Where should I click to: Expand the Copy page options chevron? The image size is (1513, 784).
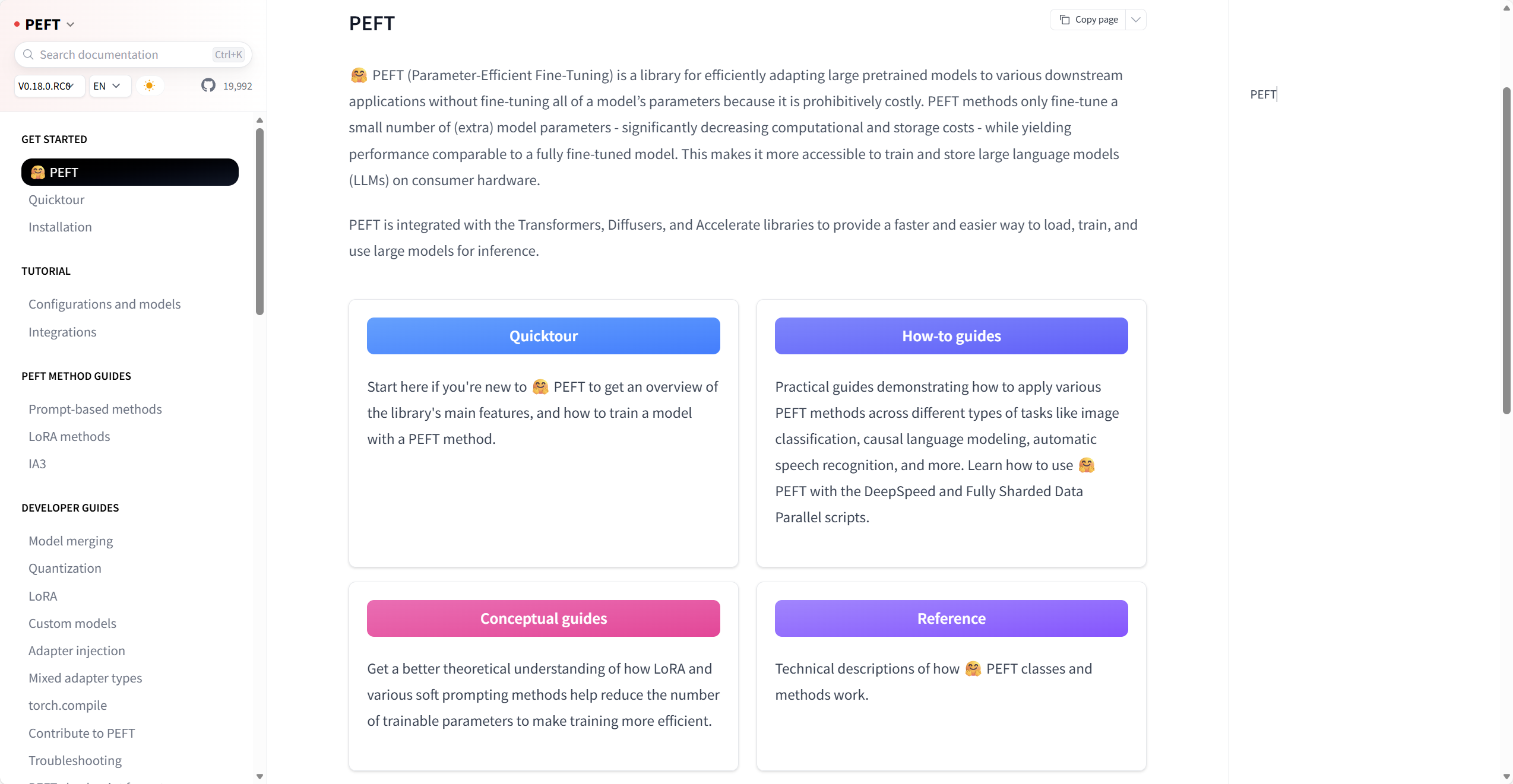pyautogui.click(x=1135, y=20)
